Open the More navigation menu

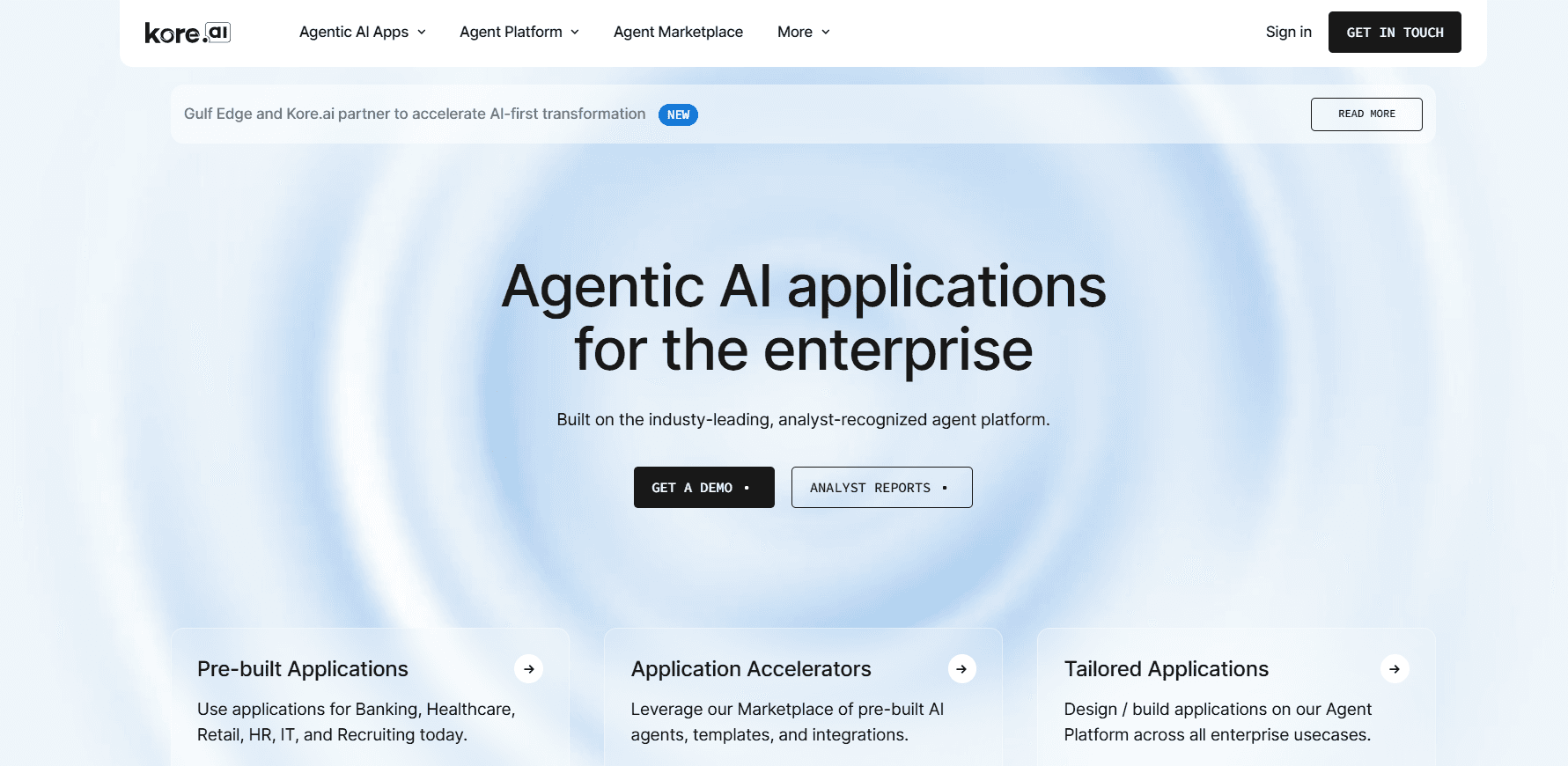[x=804, y=32]
